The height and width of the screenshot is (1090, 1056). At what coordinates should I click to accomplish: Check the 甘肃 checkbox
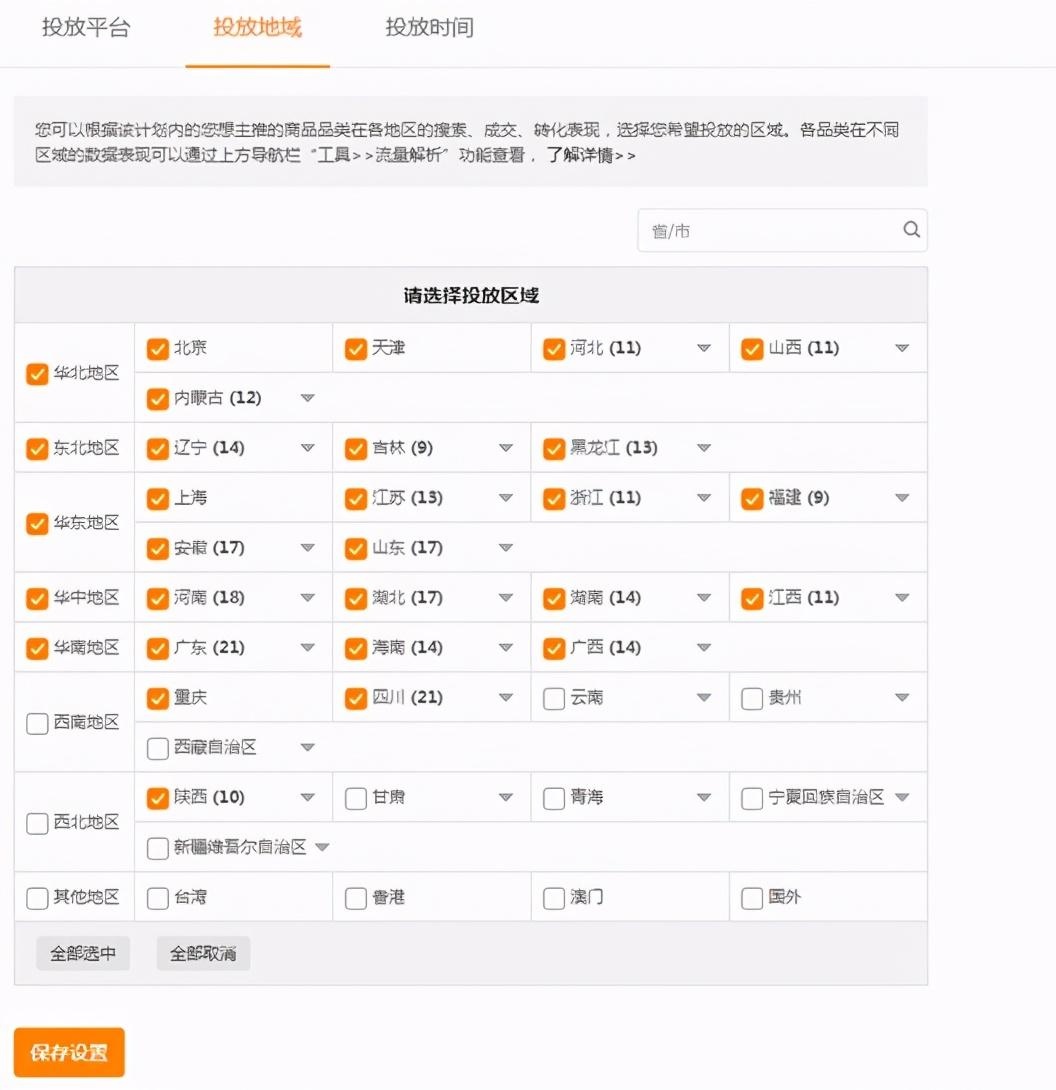pyautogui.click(x=356, y=798)
